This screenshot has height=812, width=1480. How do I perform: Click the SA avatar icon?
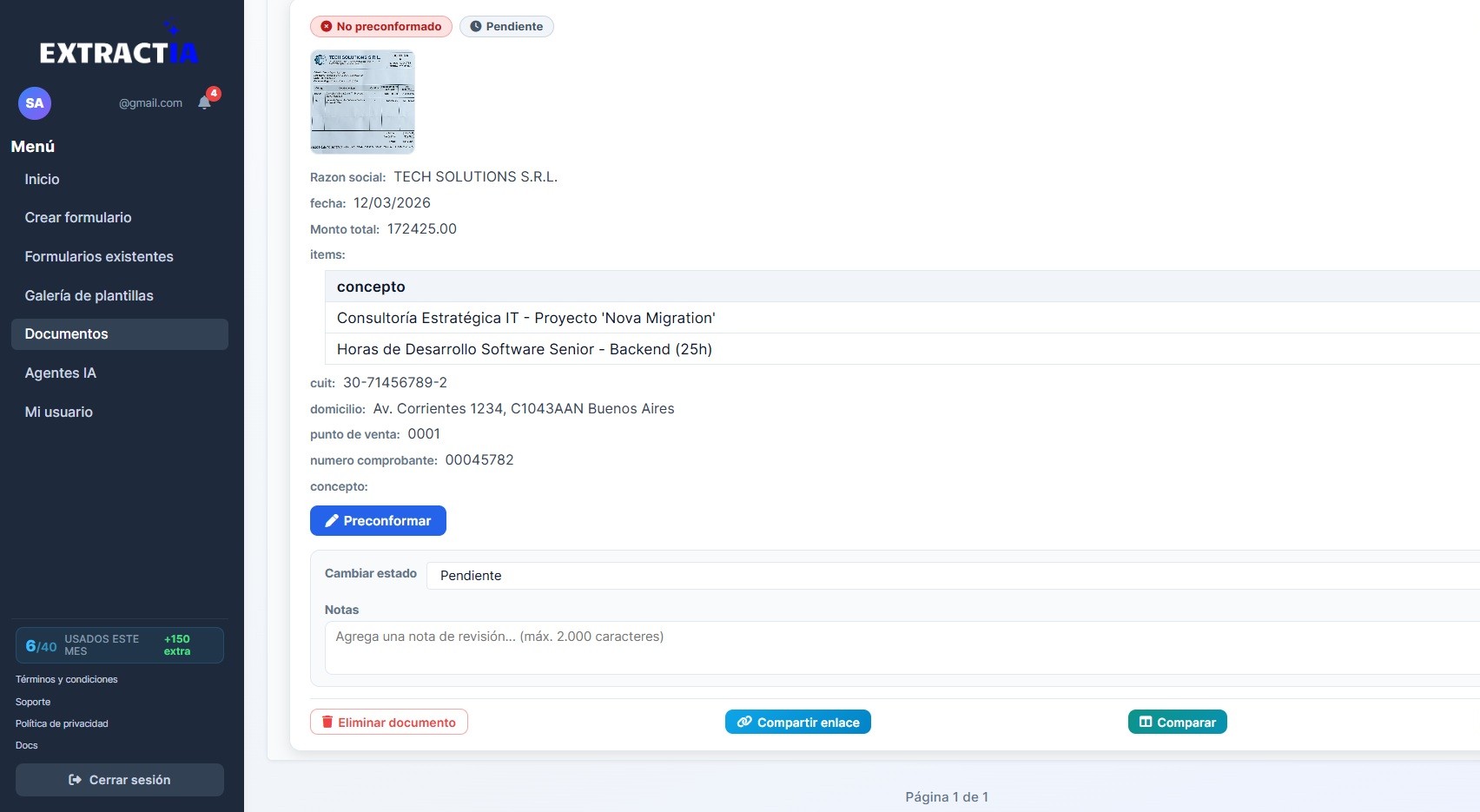click(34, 102)
